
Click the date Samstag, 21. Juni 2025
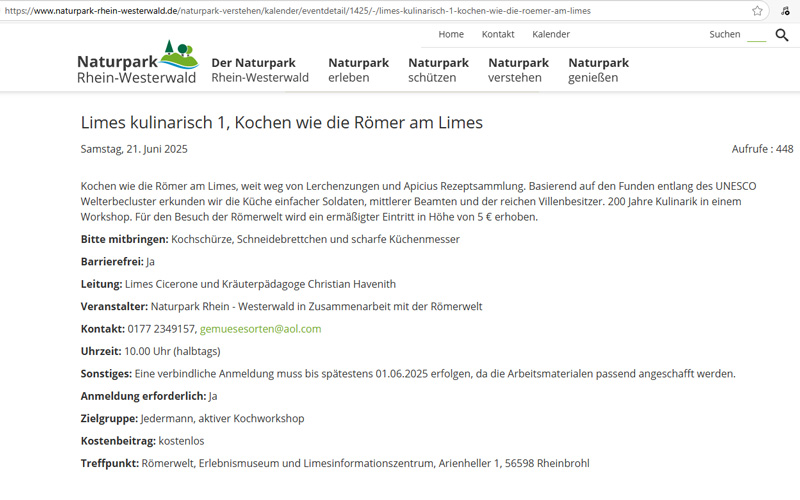tap(134, 149)
